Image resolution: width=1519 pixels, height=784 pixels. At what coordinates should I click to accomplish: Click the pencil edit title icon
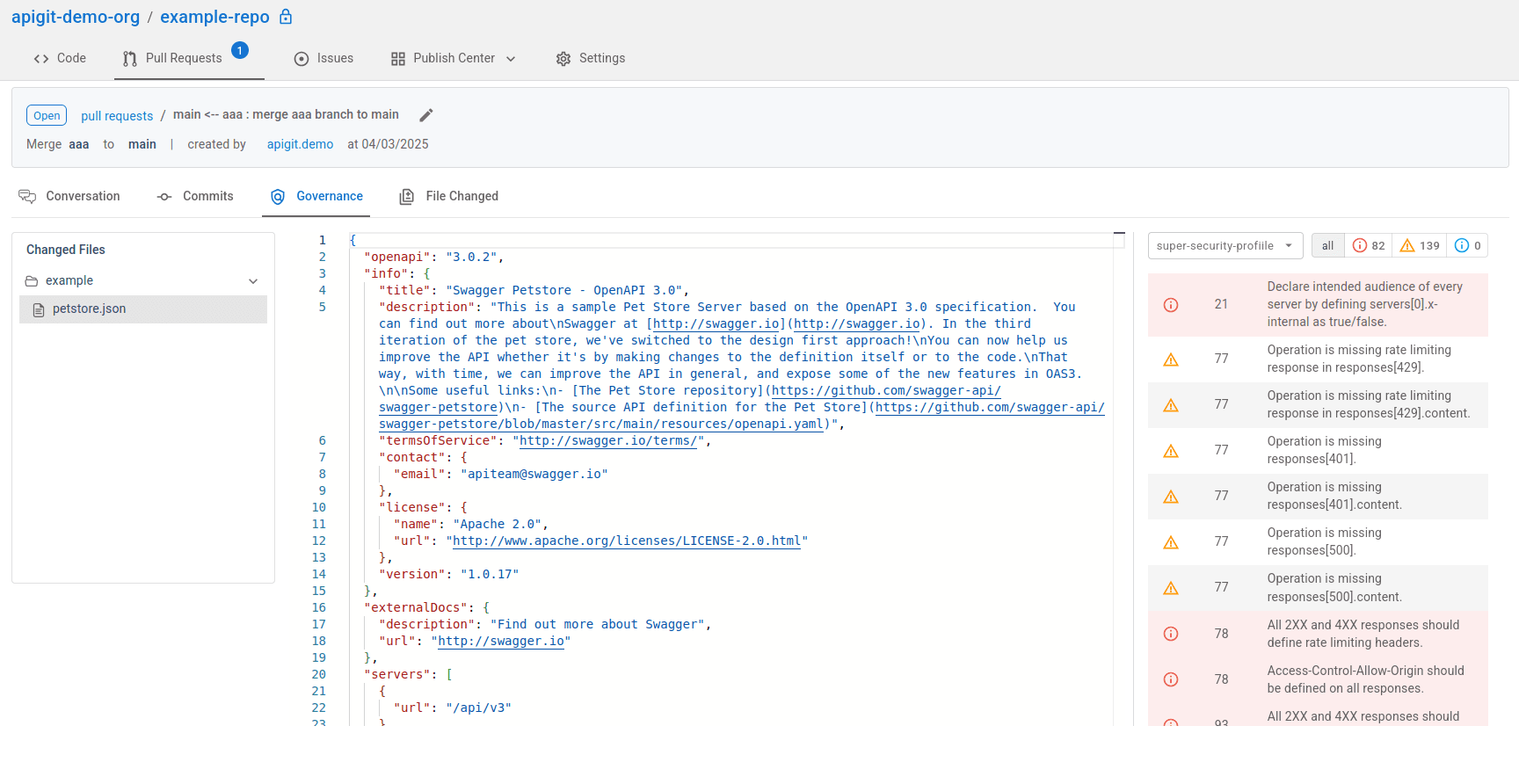(x=426, y=115)
